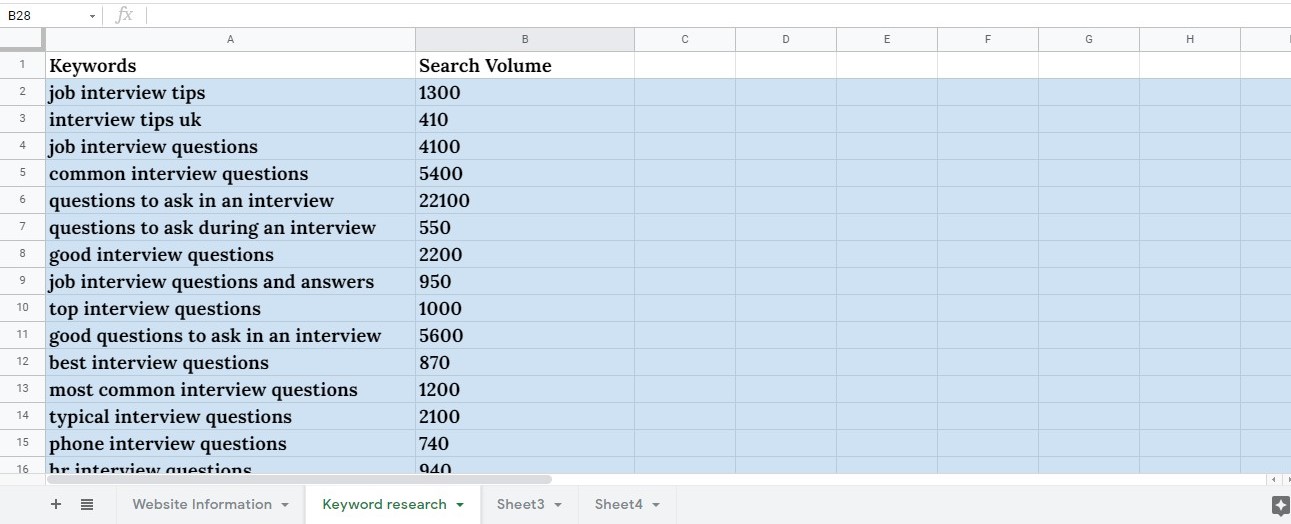The height and width of the screenshot is (524, 1291).
Task: Select column B header
Action: (x=524, y=39)
